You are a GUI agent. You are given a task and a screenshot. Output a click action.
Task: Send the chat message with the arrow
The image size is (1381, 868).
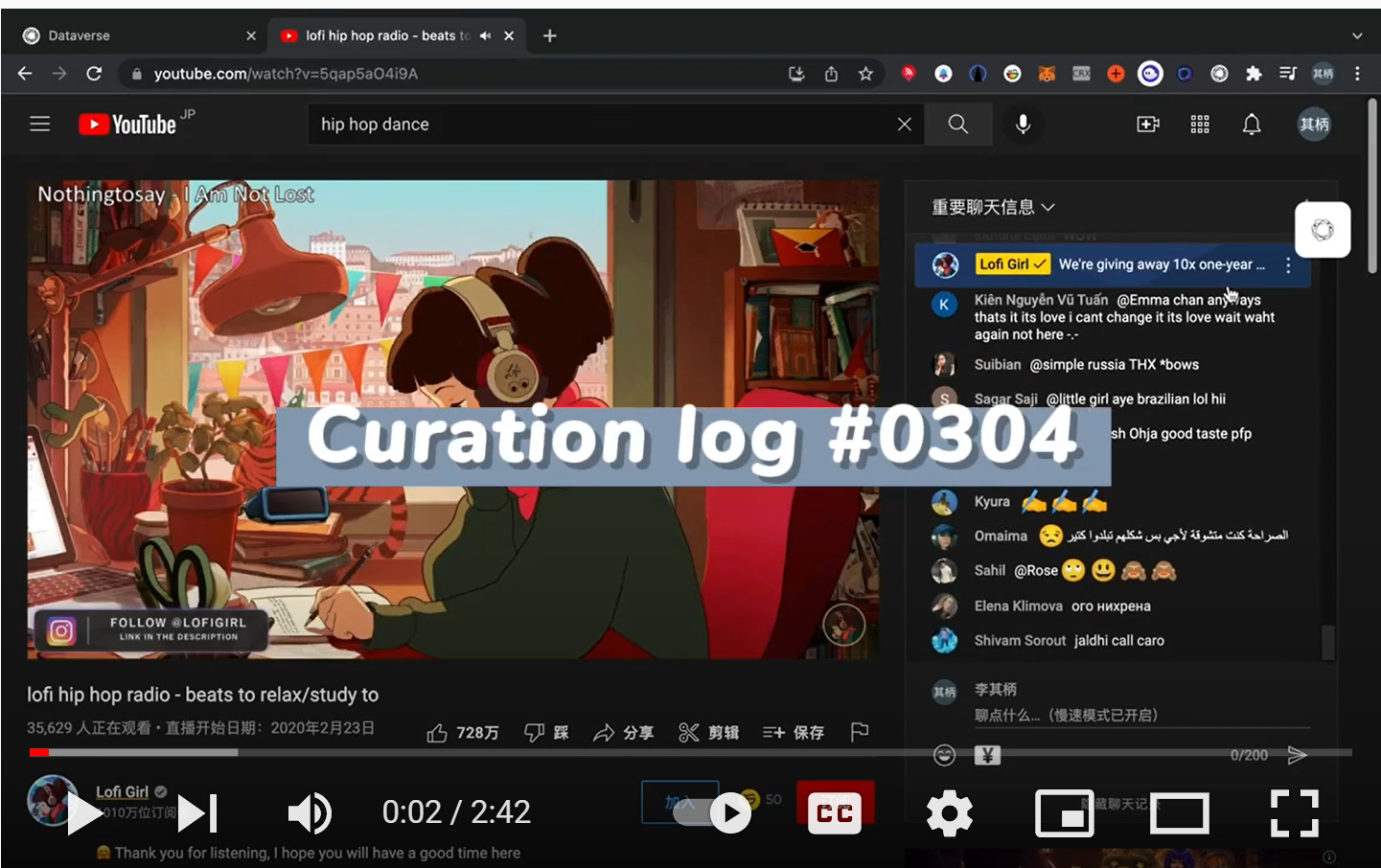1297,755
